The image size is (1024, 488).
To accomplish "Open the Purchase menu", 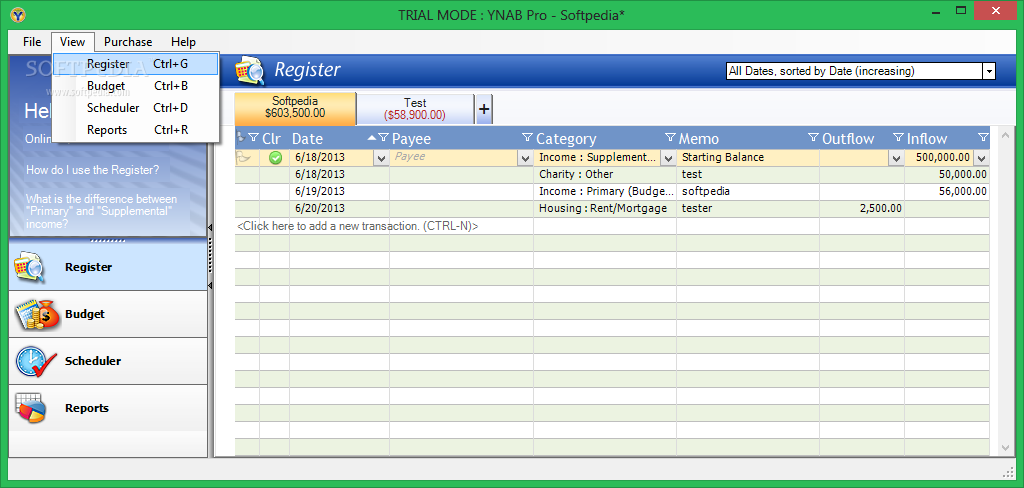I will pyautogui.click(x=128, y=42).
